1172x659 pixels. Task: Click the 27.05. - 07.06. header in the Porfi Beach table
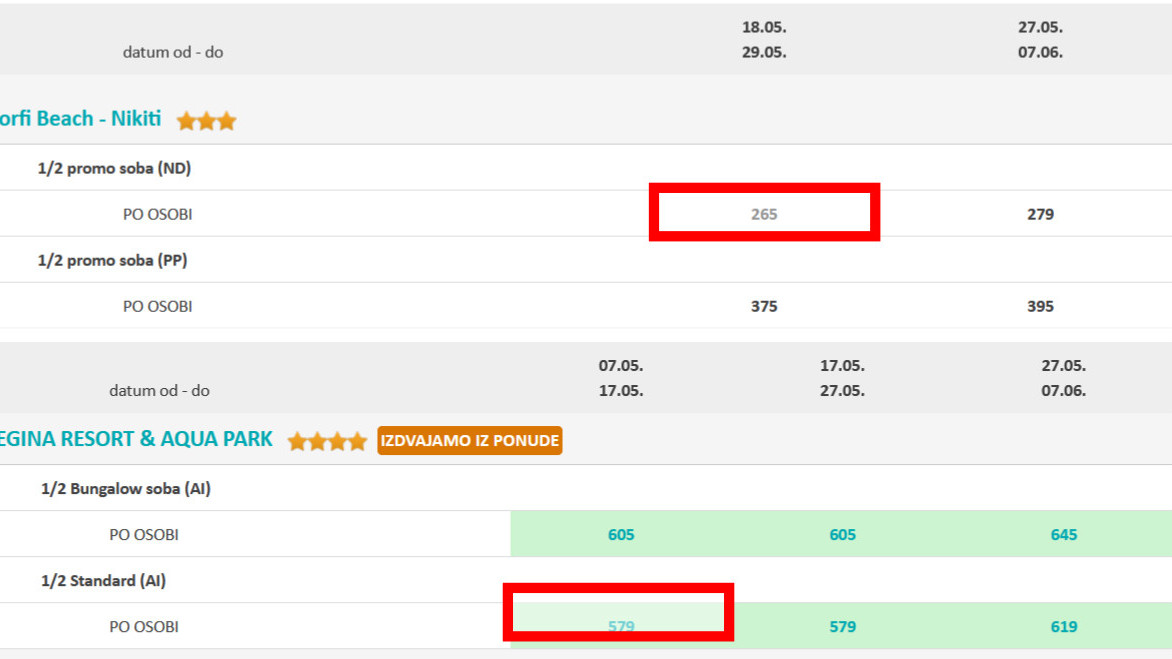[1040, 40]
